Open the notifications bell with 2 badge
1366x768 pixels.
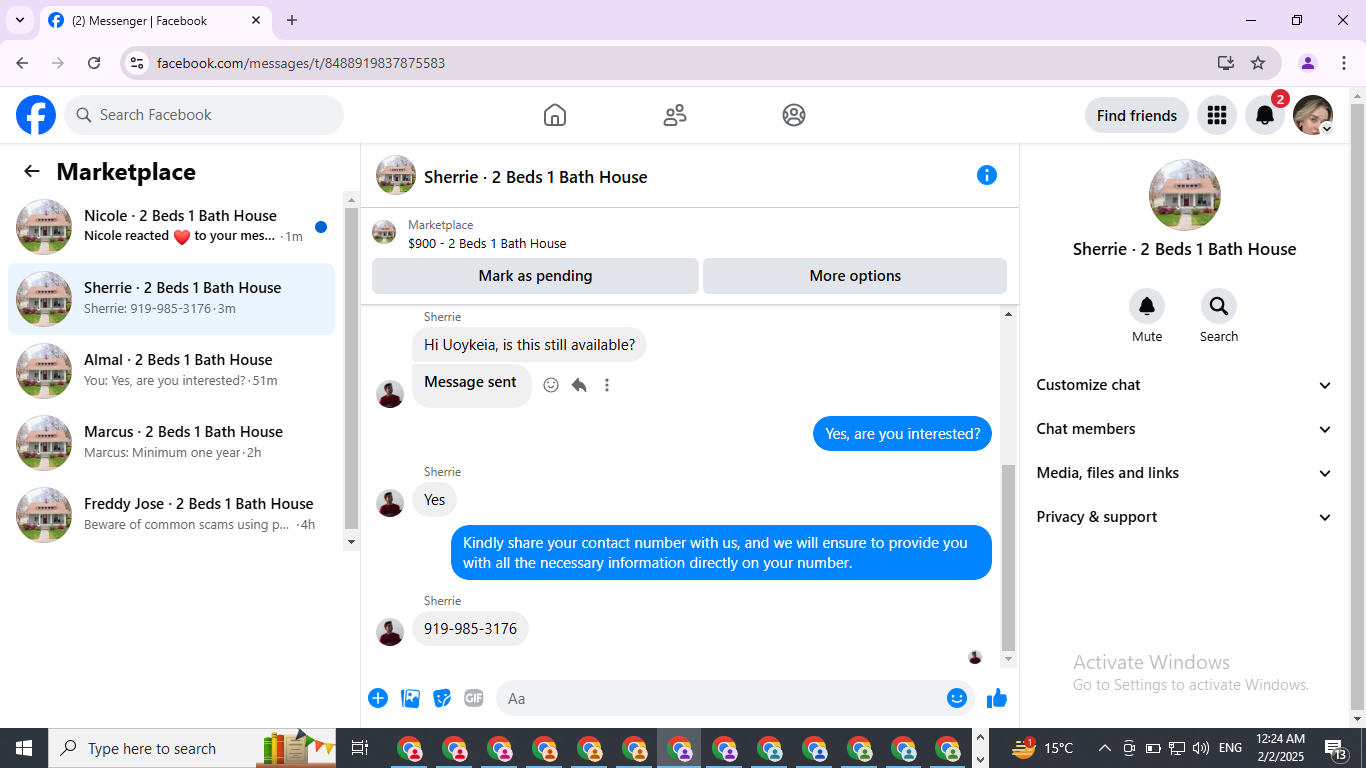[1265, 115]
